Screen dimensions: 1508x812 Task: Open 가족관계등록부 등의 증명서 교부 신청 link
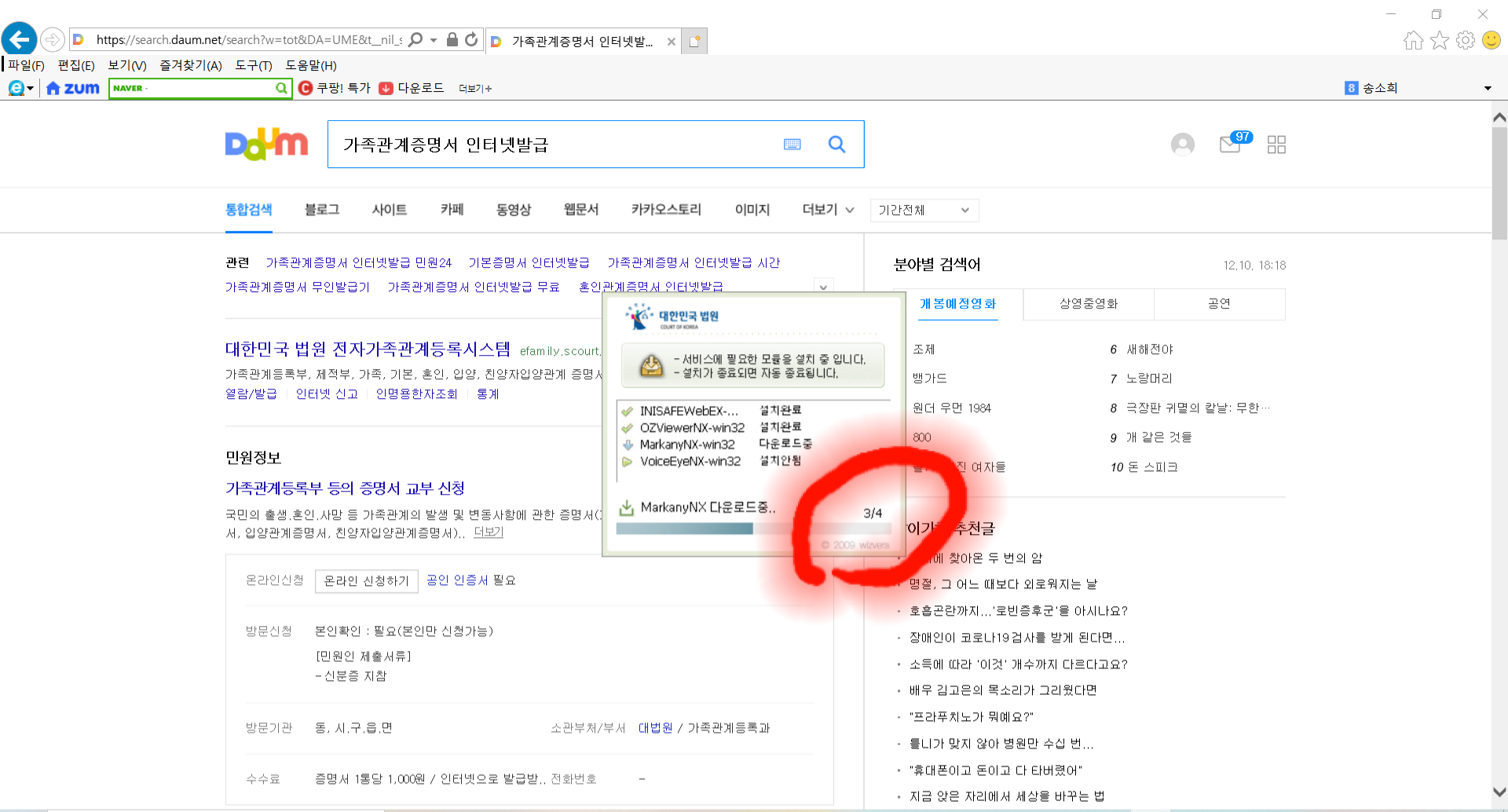[345, 488]
